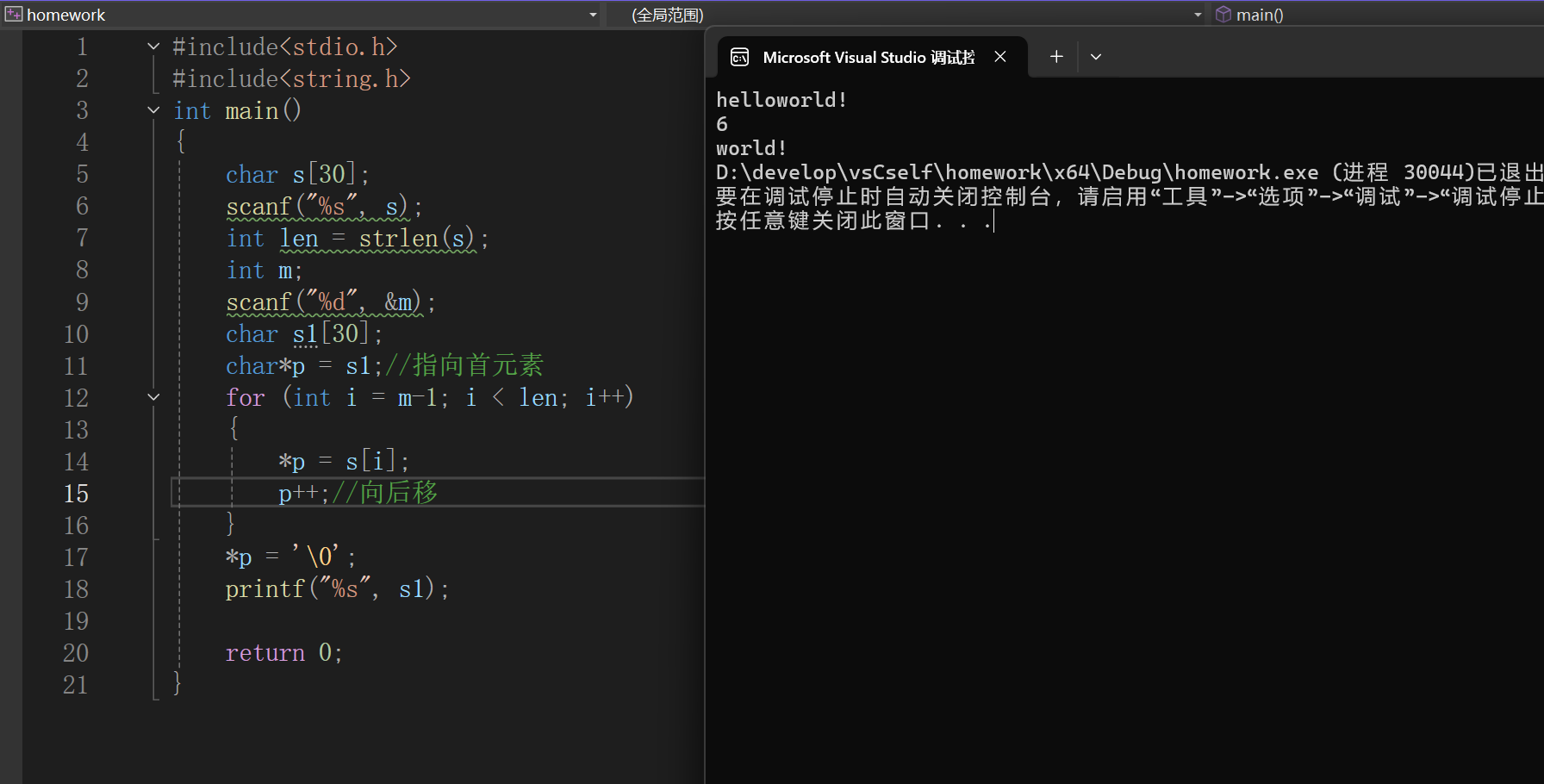Click the char s1[30]; declaration
The height and width of the screenshot is (784, 1544).
304,334
